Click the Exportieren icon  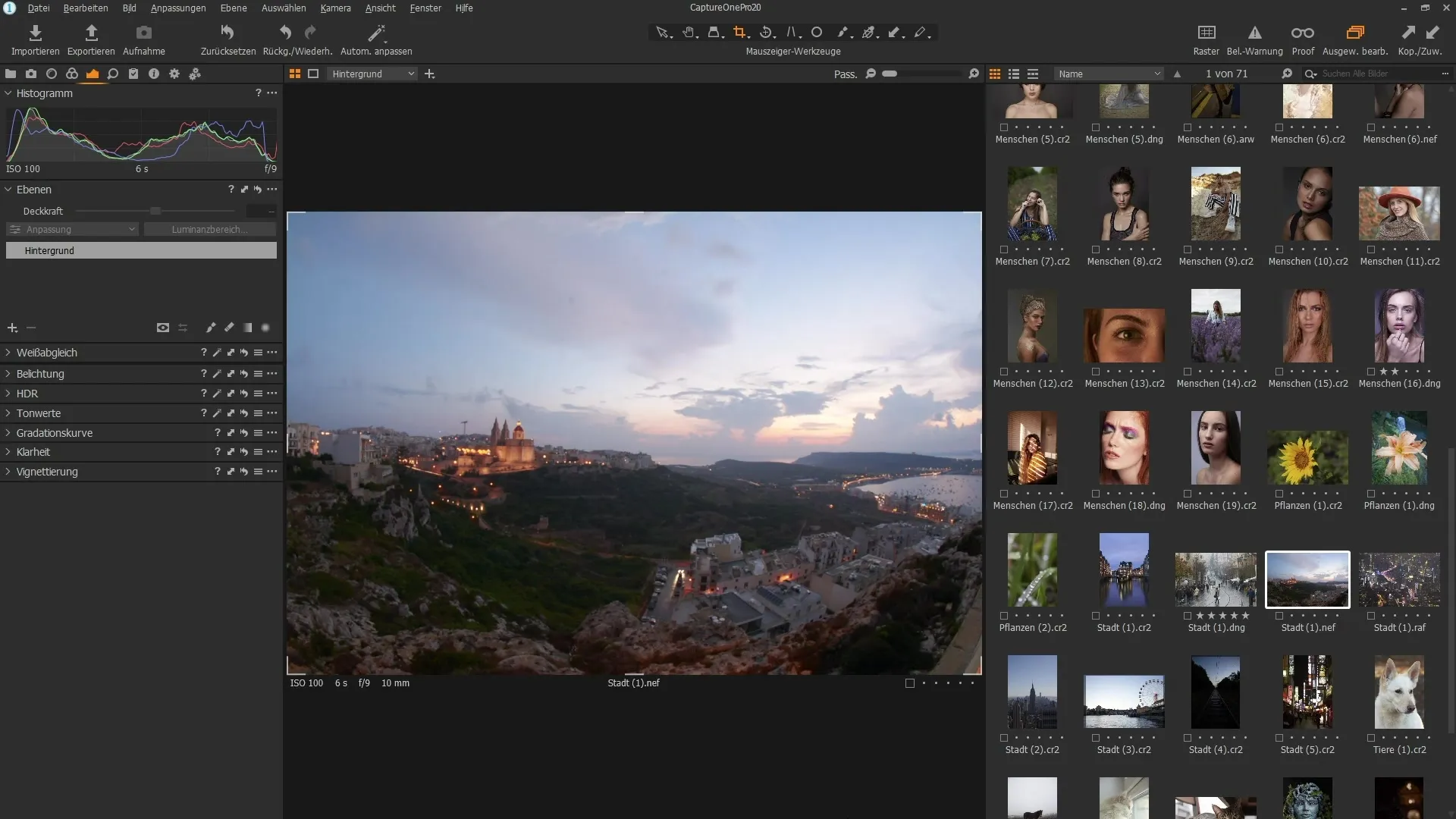(x=91, y=33)
